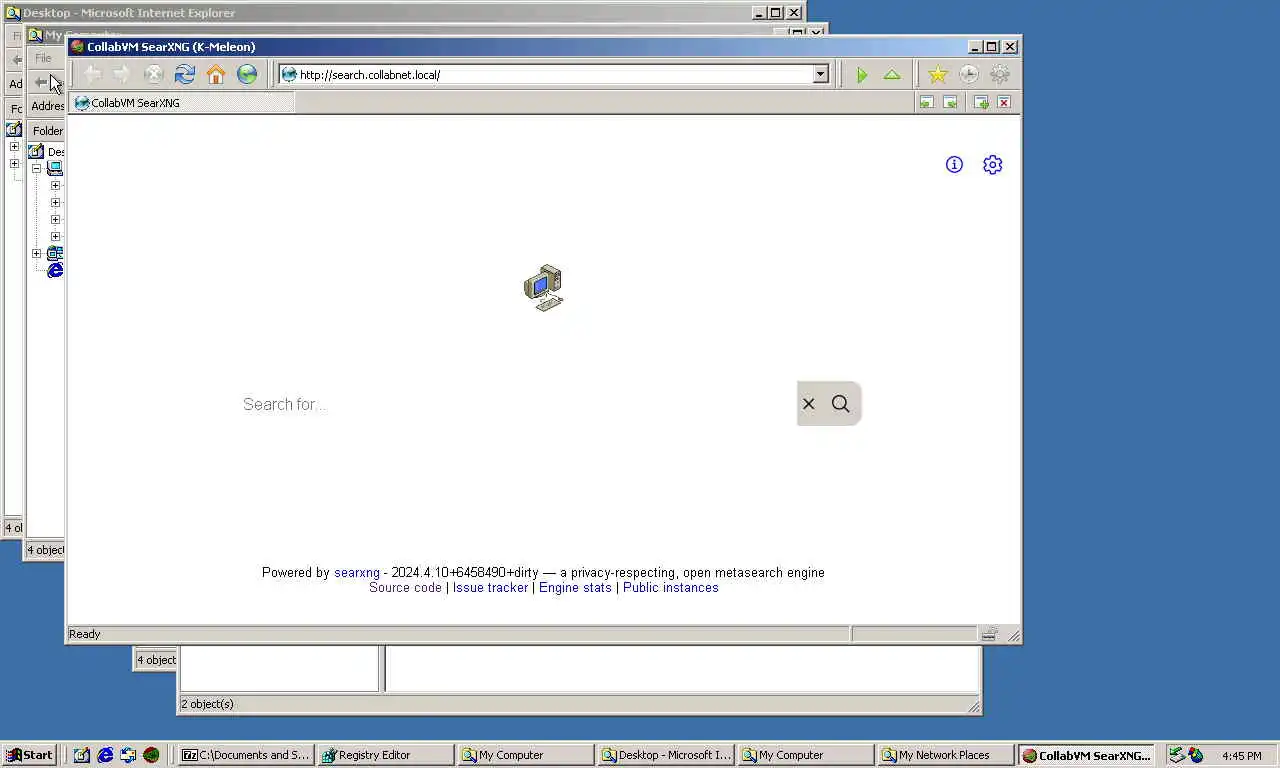The height and width of the screenshot is (768, 1280).
Task: Open SearXNG About info icon
Action: (x=954, y=165)
